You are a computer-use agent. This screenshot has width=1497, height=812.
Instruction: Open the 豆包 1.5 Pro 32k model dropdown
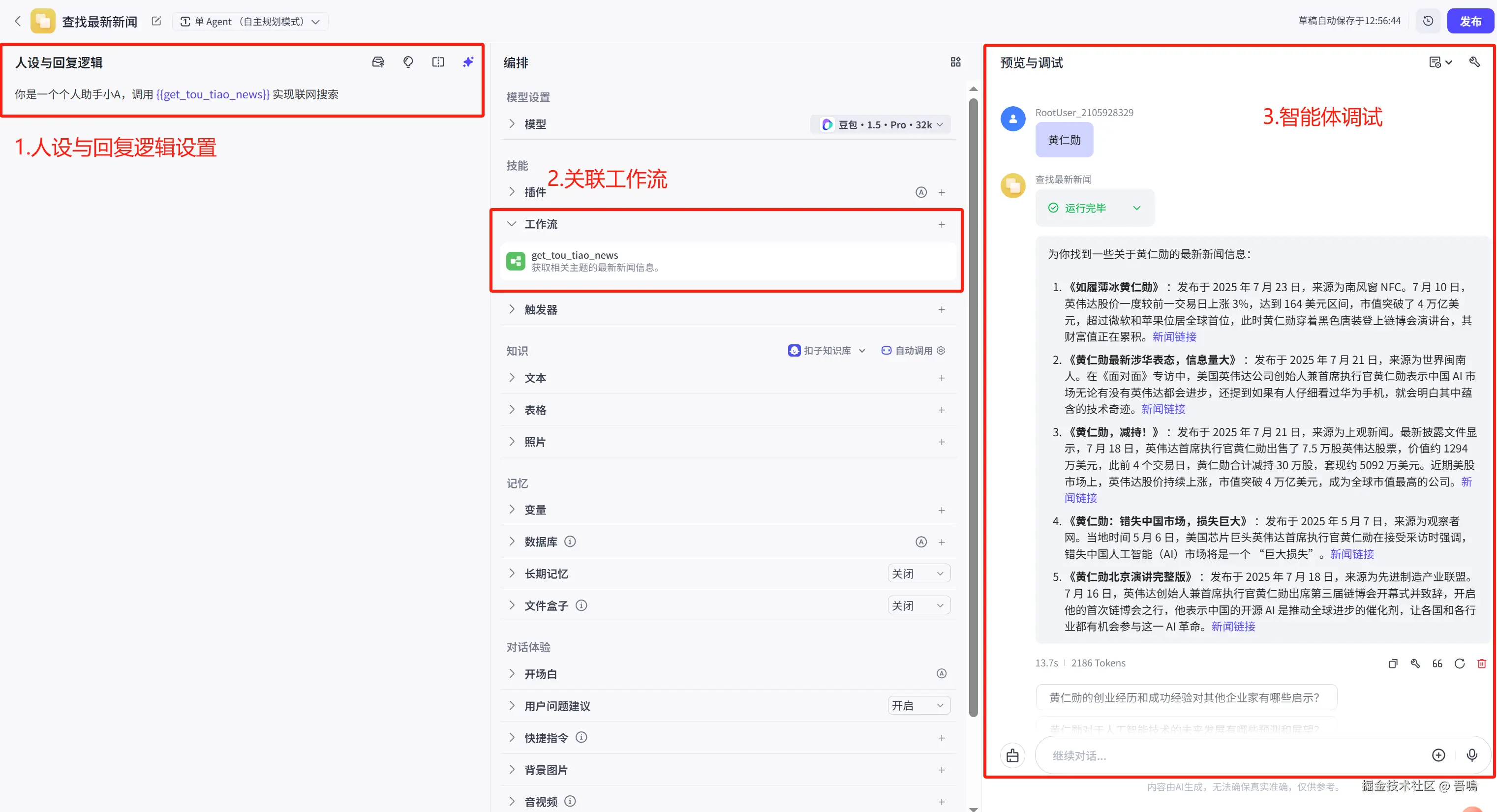[881, 125]
